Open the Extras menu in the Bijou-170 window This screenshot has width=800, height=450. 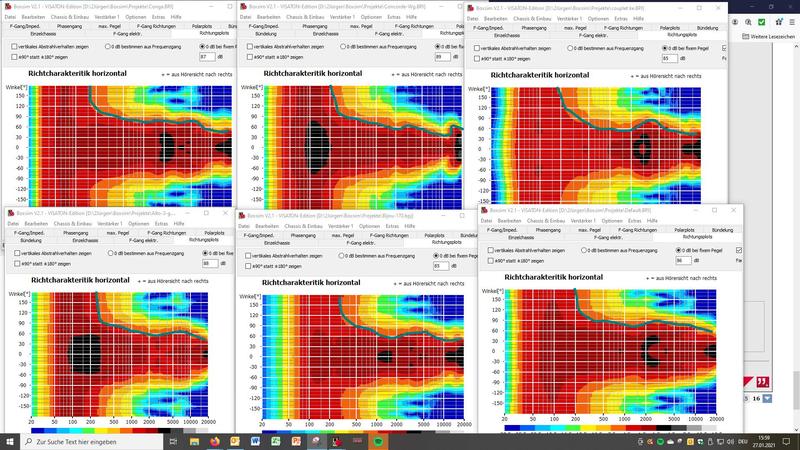(392, 226)
